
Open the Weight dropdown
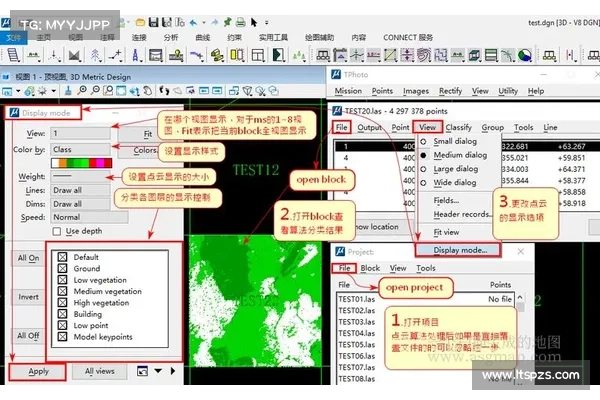[80, 176]
